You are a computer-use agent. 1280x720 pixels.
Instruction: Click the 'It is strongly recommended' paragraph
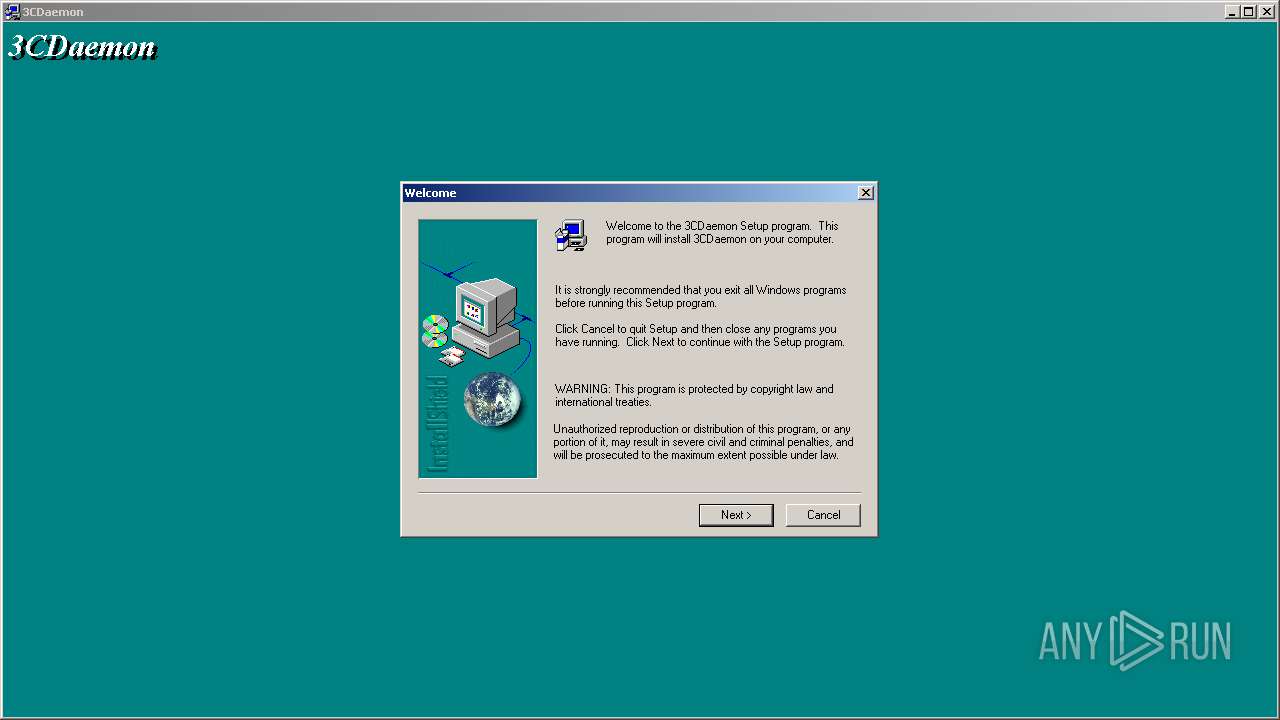click(x=701, y=297)
